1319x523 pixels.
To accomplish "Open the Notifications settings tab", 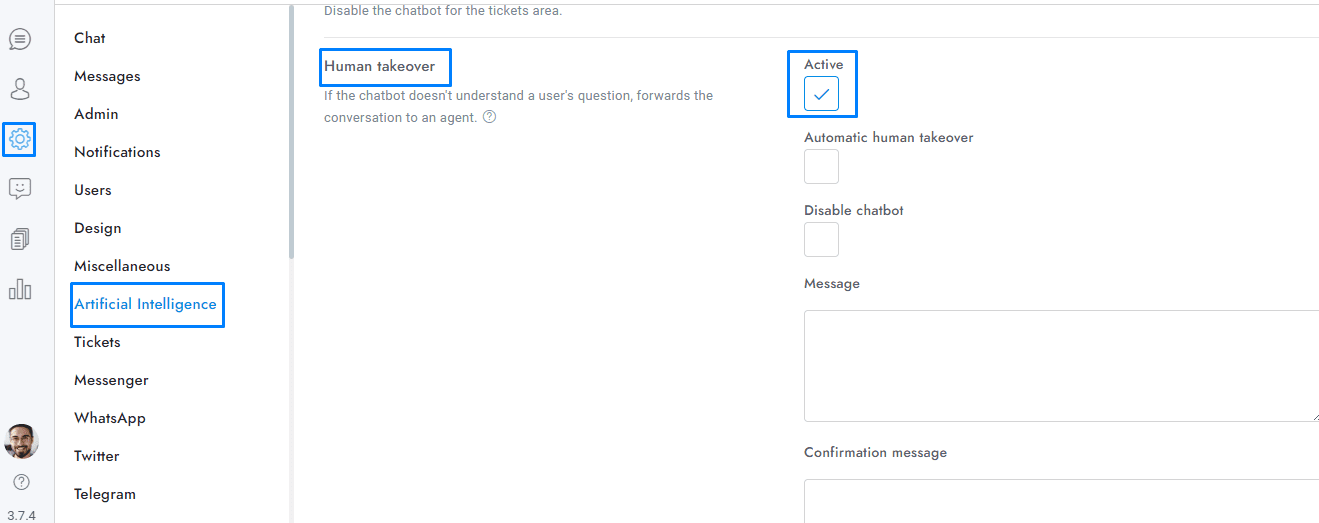I will [x=117, y=152].
